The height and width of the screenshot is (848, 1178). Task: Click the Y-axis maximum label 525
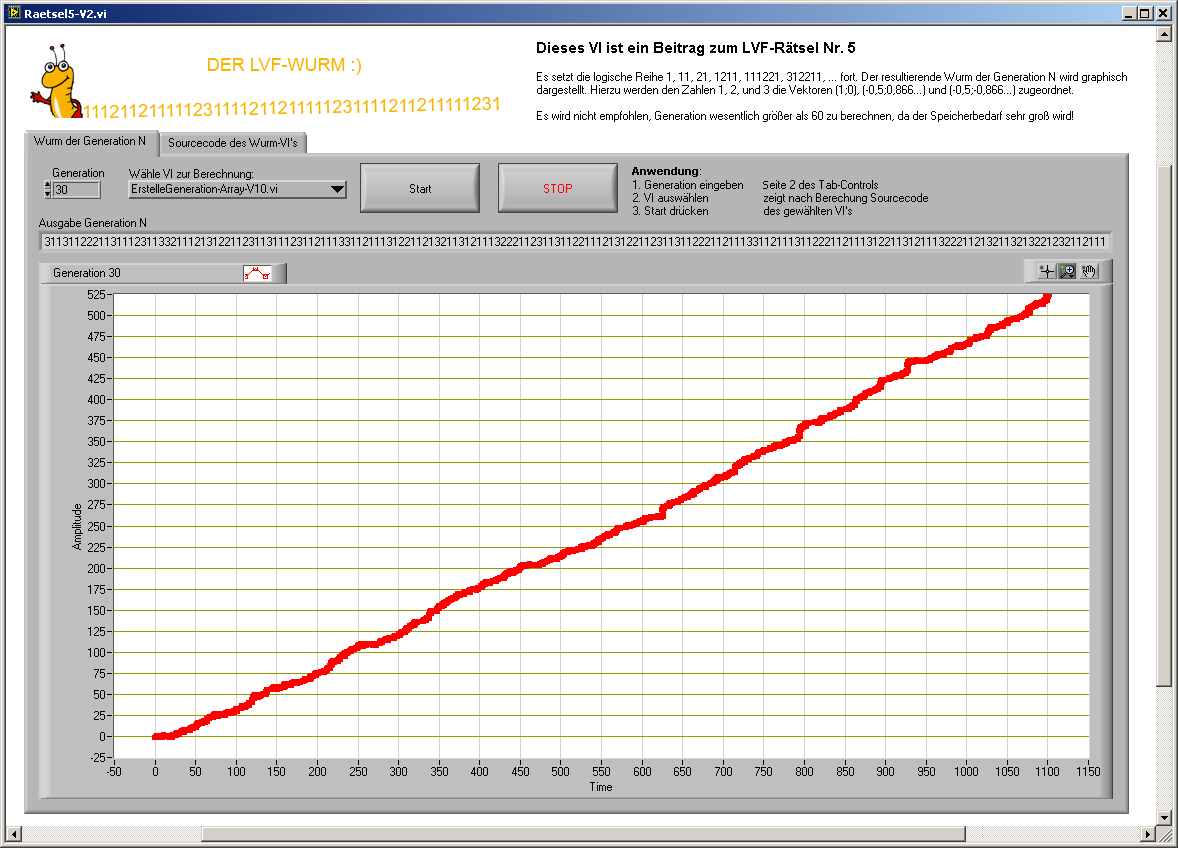coord(95,294)
